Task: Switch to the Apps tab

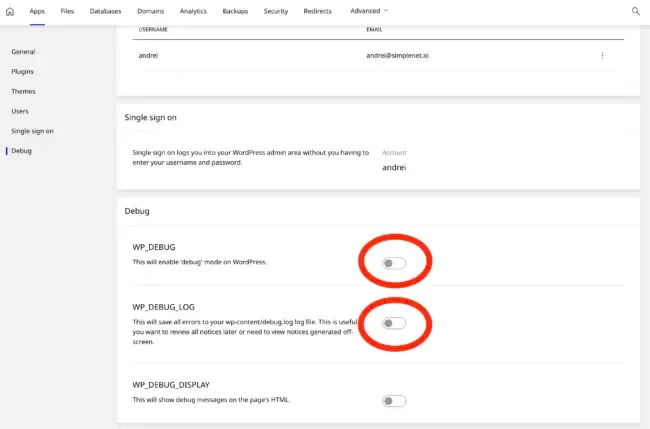Action: tap(37, 11)
